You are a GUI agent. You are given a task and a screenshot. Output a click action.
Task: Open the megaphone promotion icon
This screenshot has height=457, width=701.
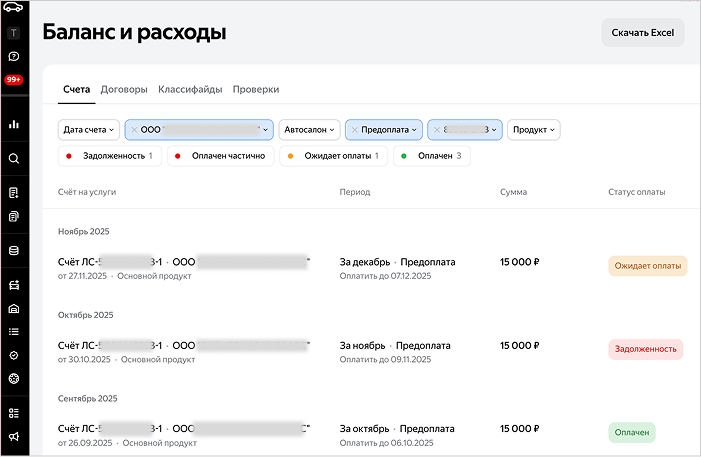pyautogui.click(x=14, y=436)
